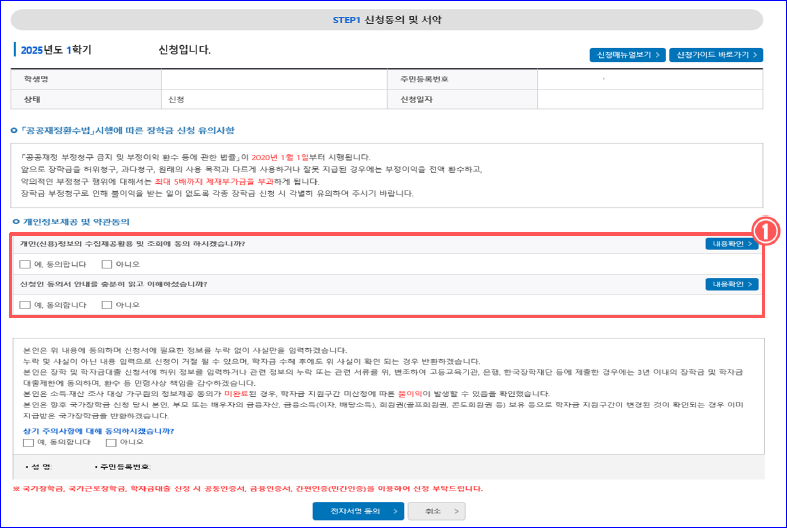
Task: Click '상기 주의사항에 대해 동의하시겠습니까?' text
Action: [98, 431]
